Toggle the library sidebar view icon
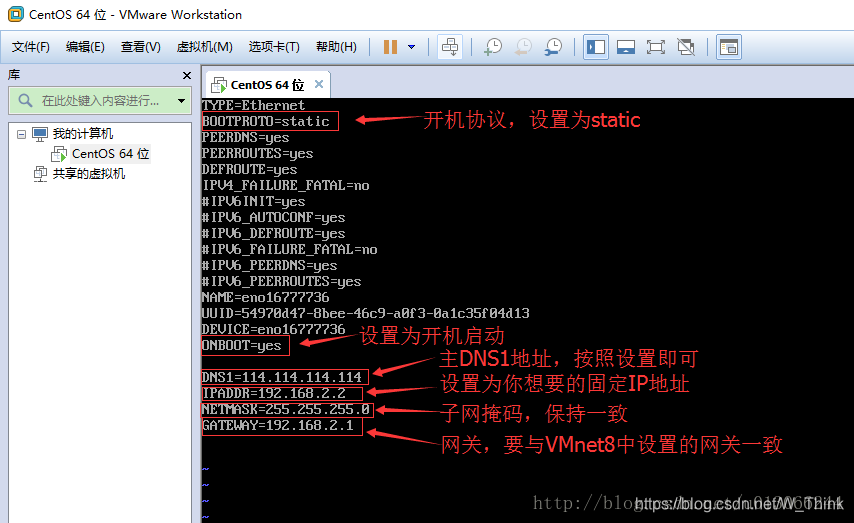Screen dimensions: 854x523 click(x=596, y=47)
